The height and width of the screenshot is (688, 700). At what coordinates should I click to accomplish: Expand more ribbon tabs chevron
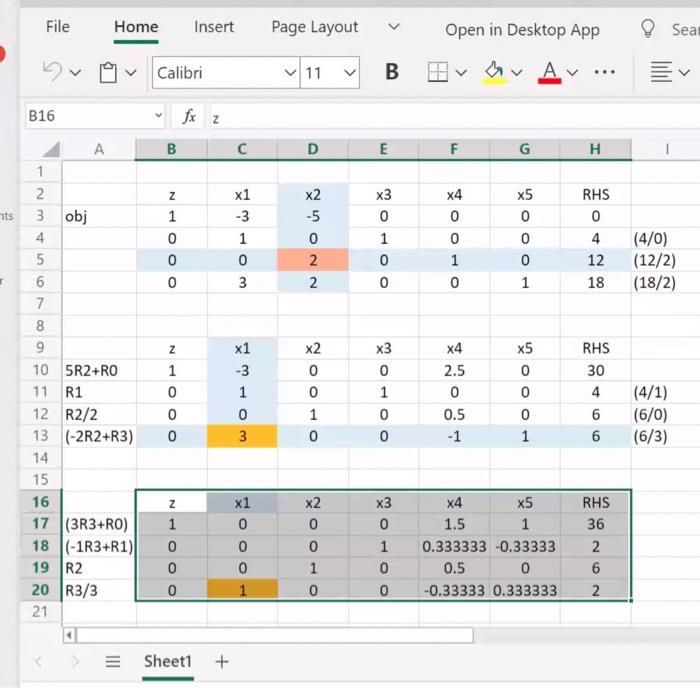(393, 27)
